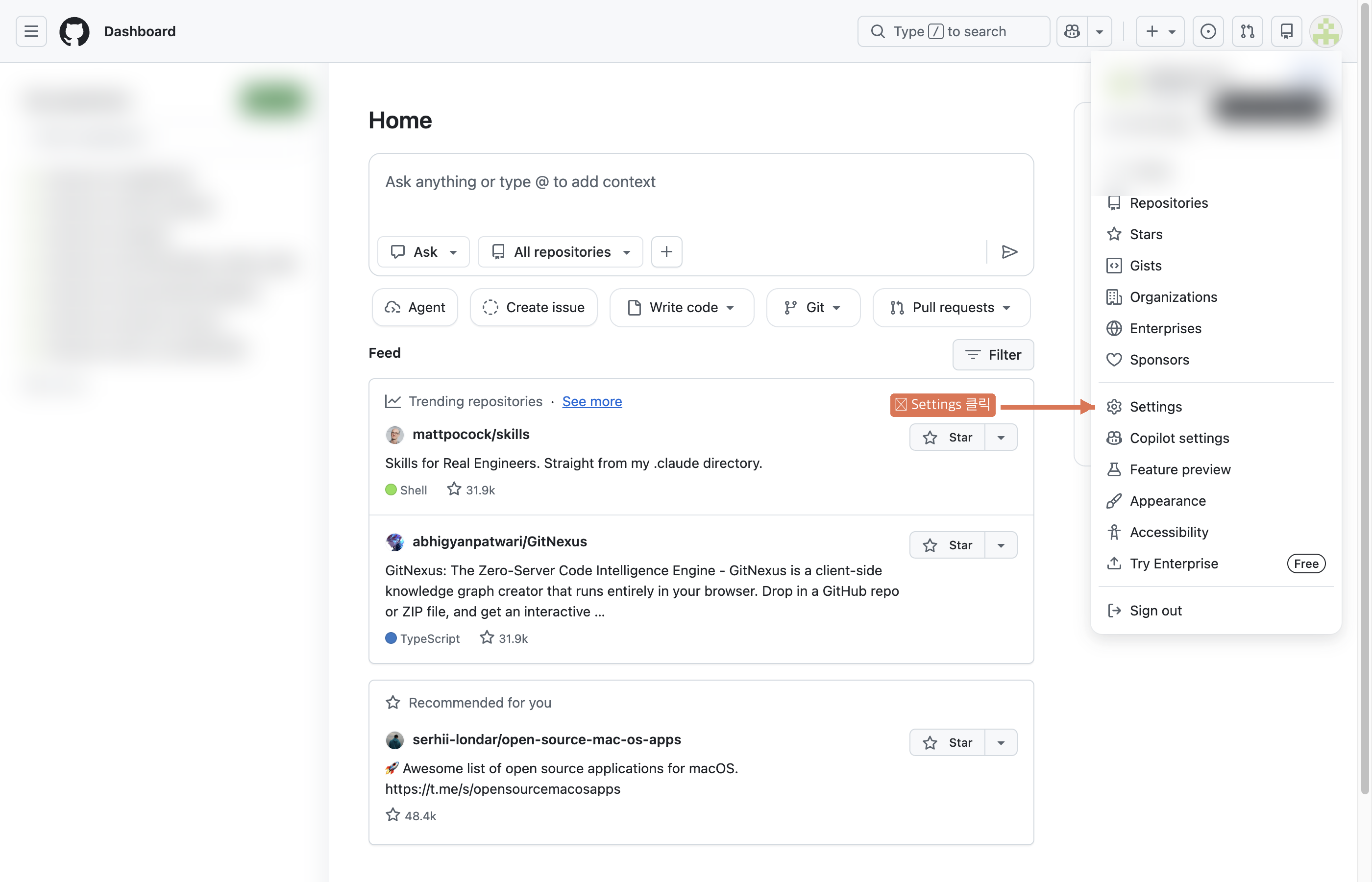View GitNexus 31.9k stargazers

pyautogui.click(x=504, y=638)
